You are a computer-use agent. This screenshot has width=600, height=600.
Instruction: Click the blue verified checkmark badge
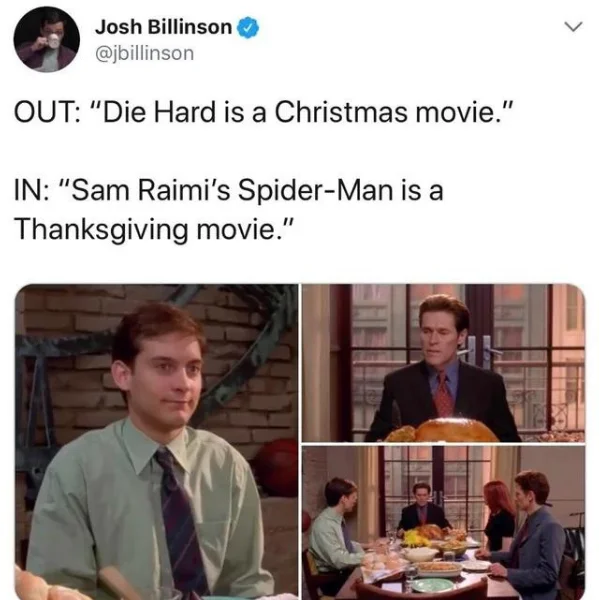[x=249, y=28]
